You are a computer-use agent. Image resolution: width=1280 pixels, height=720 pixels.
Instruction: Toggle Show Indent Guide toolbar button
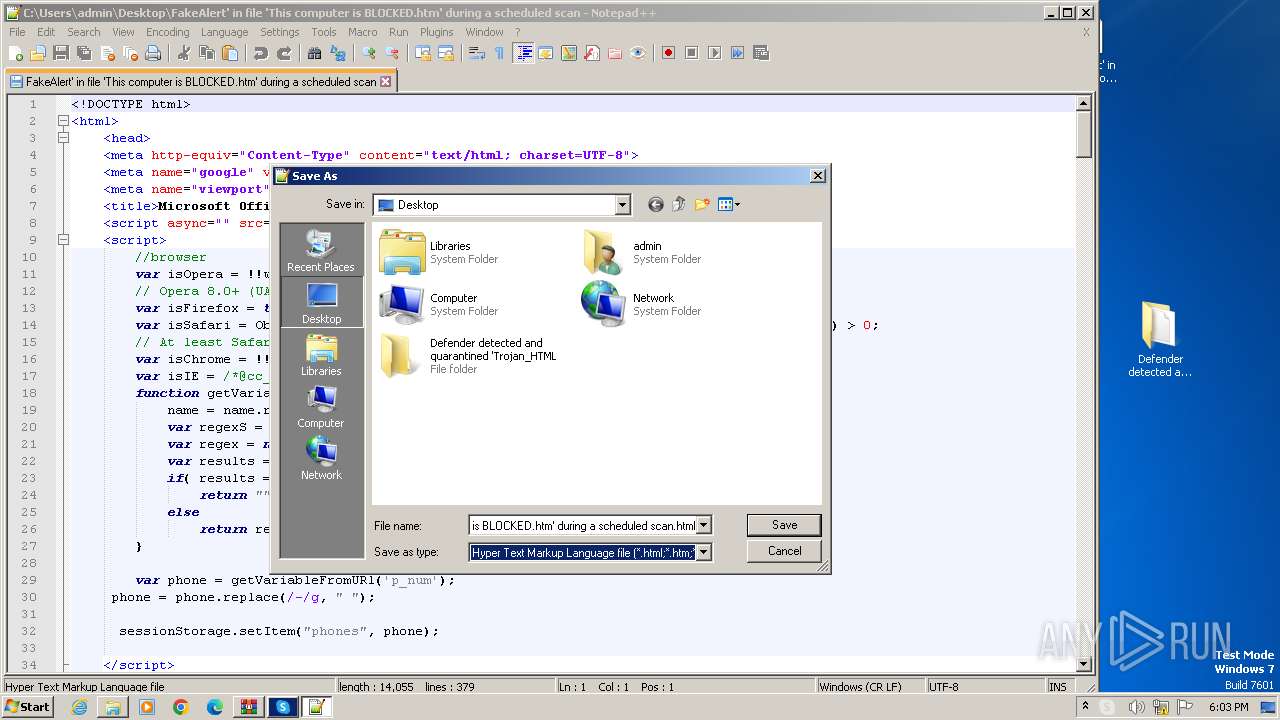(523, 53)
